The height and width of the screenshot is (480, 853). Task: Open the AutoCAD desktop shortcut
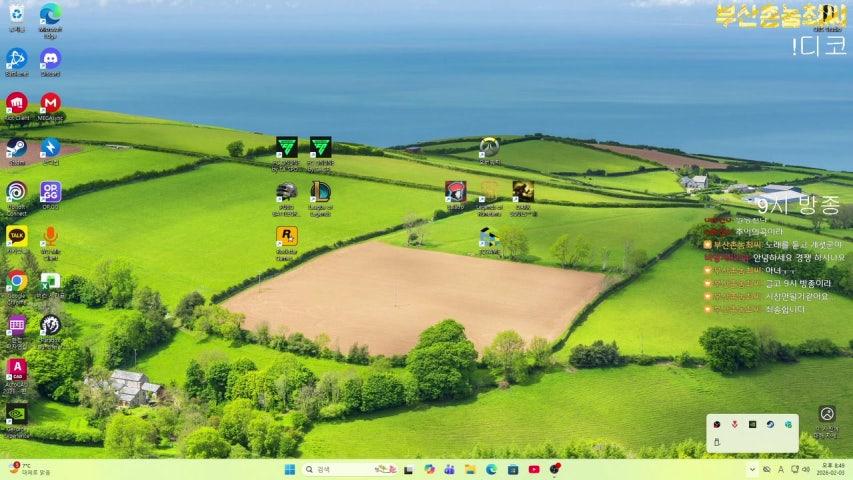click(16, 369)
